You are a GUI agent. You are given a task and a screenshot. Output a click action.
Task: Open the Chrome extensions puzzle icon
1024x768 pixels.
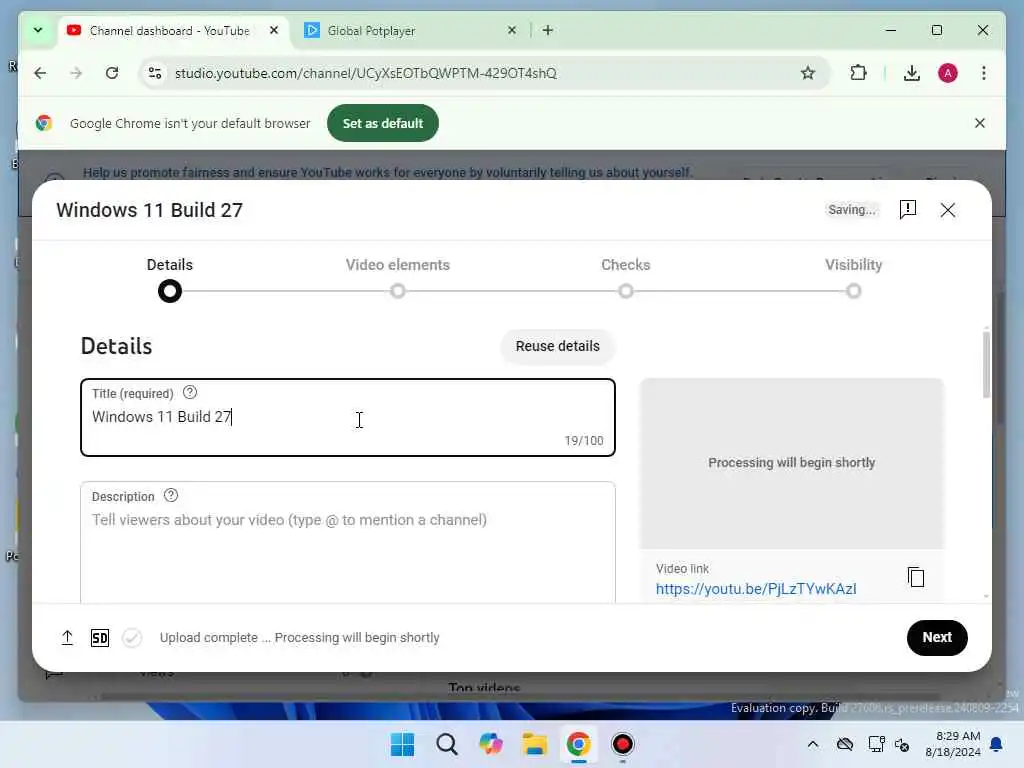(858, 73)
